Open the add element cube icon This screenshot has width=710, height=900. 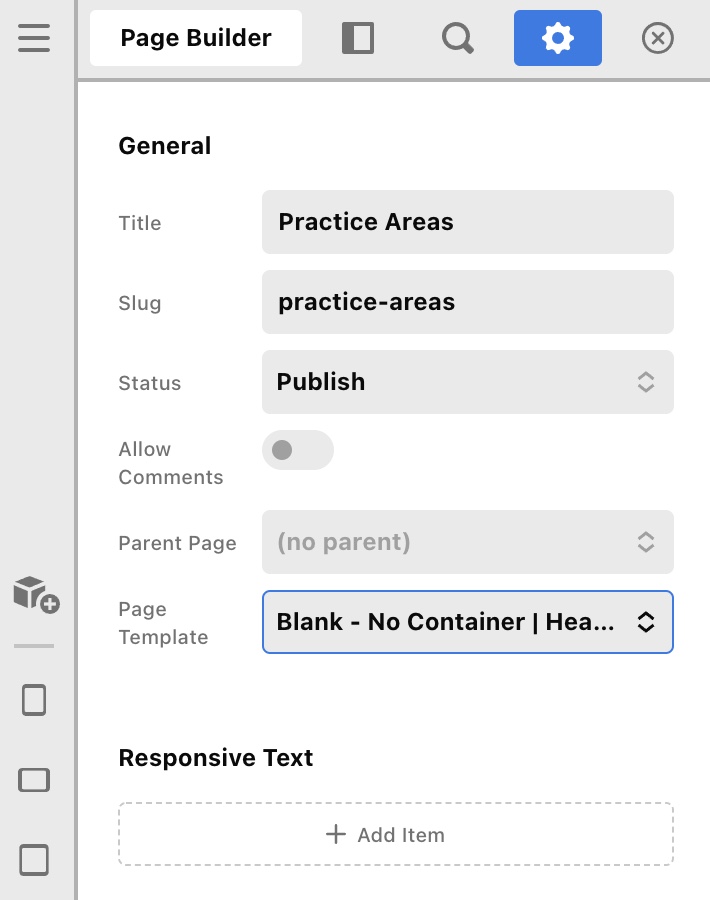pyautogui.click(x=36, y=593)
